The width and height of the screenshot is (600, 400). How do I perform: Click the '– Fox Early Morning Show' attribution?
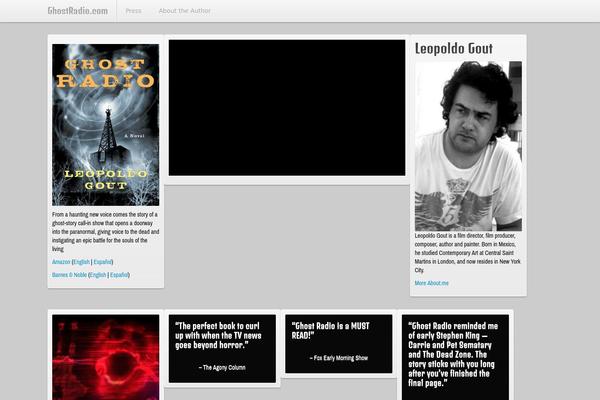(339, 358)
